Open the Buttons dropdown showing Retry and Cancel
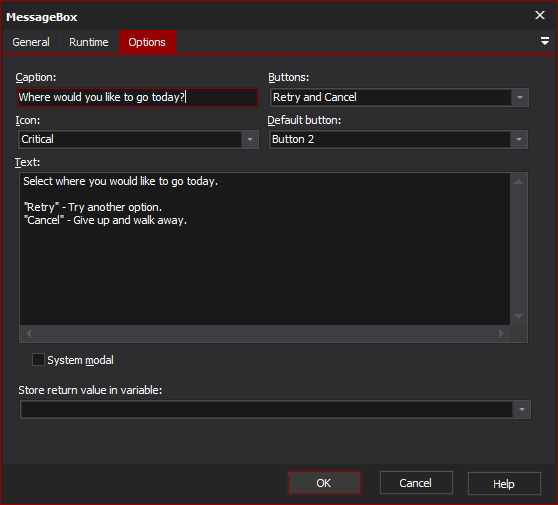 399,98
